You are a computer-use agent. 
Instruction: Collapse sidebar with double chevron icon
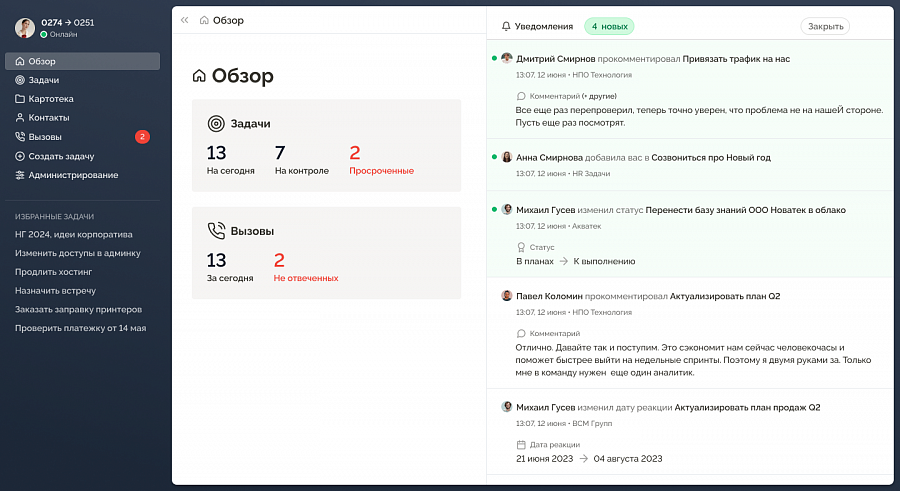[x=184, y=20]
